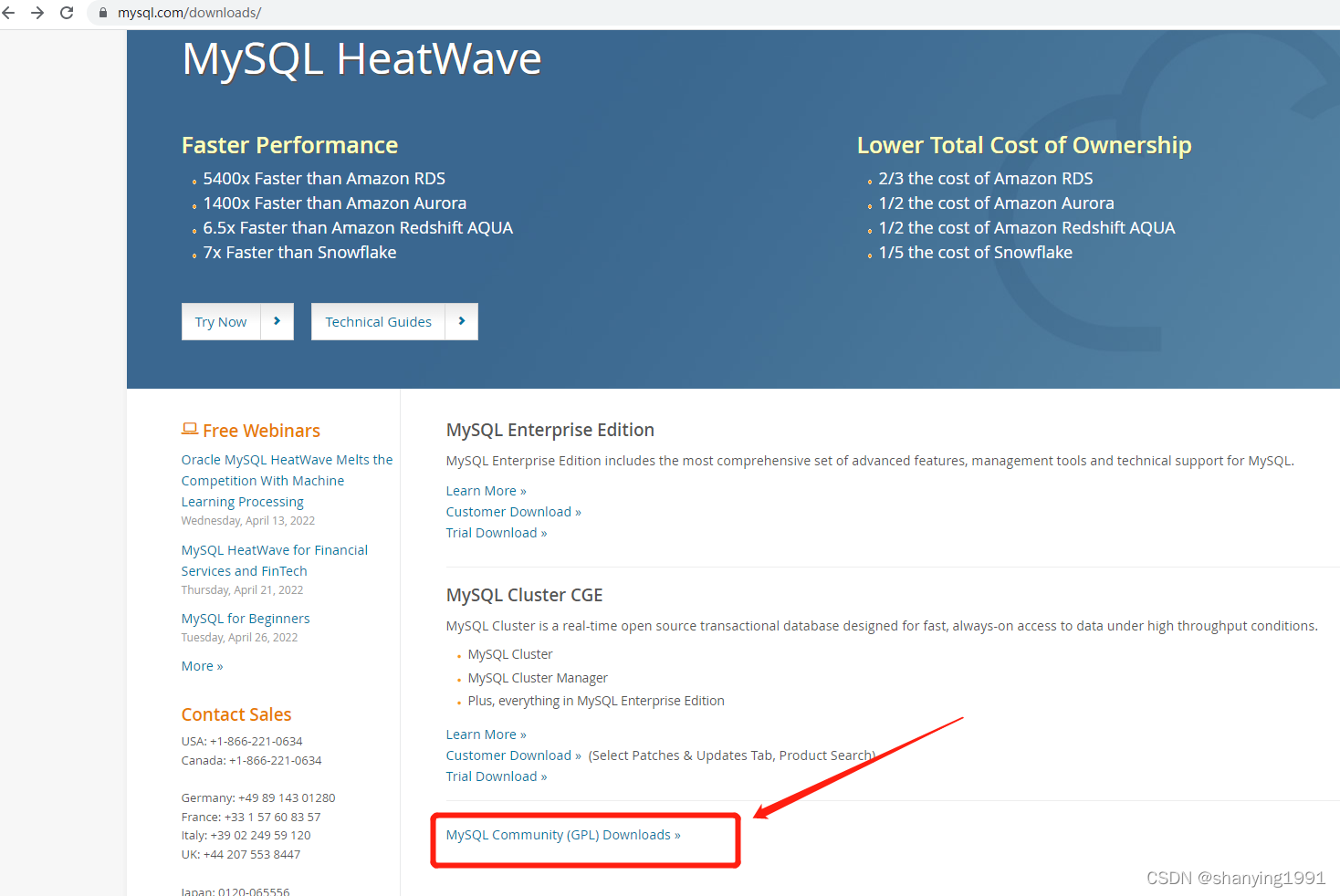
Task: Click '6.5x Faster than Amazon Redshift AQUA'
Action: click(x=358, y=228)
